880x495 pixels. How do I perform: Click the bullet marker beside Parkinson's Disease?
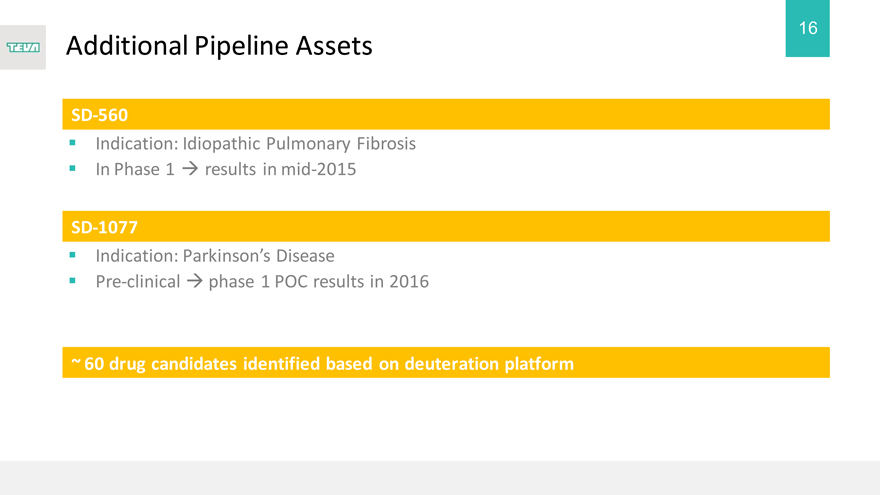pos(74,255)
